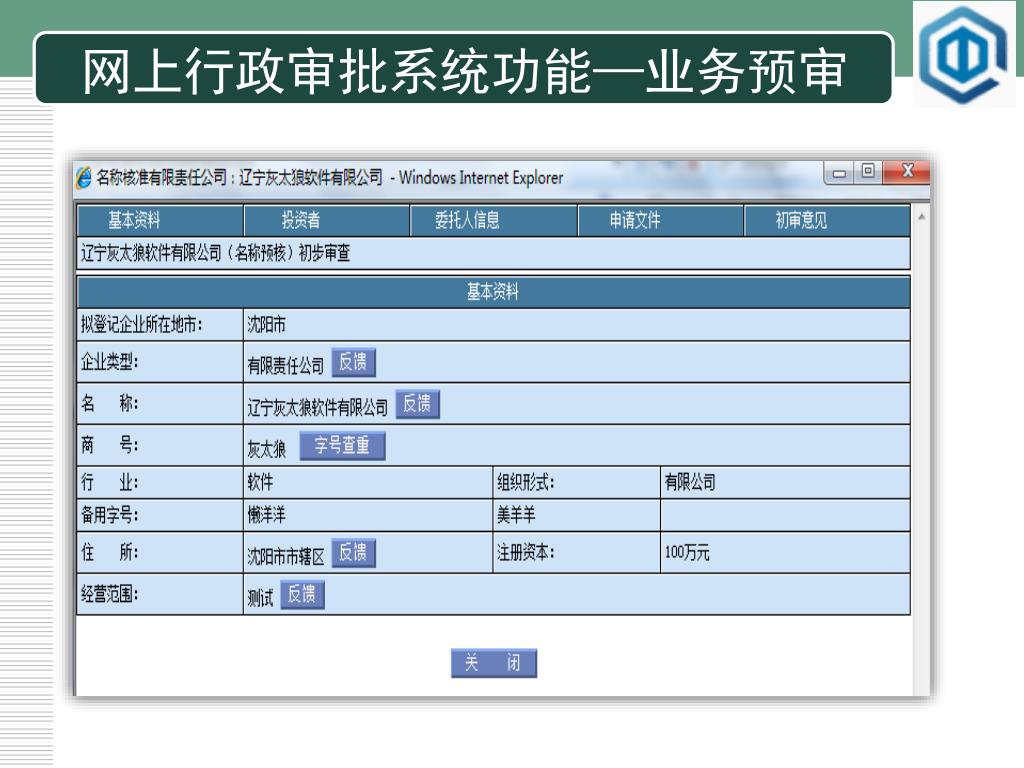
Task: Click the 注册资本 label
Action: [x=526, y=552]
